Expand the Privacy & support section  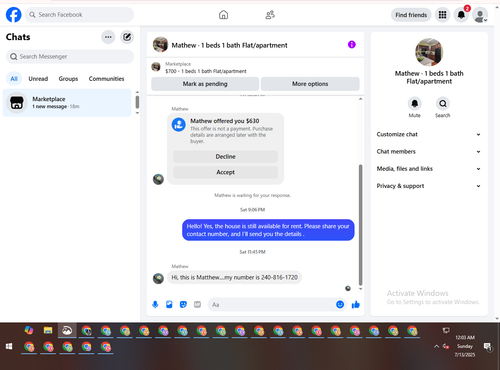(x=429, y=186)
